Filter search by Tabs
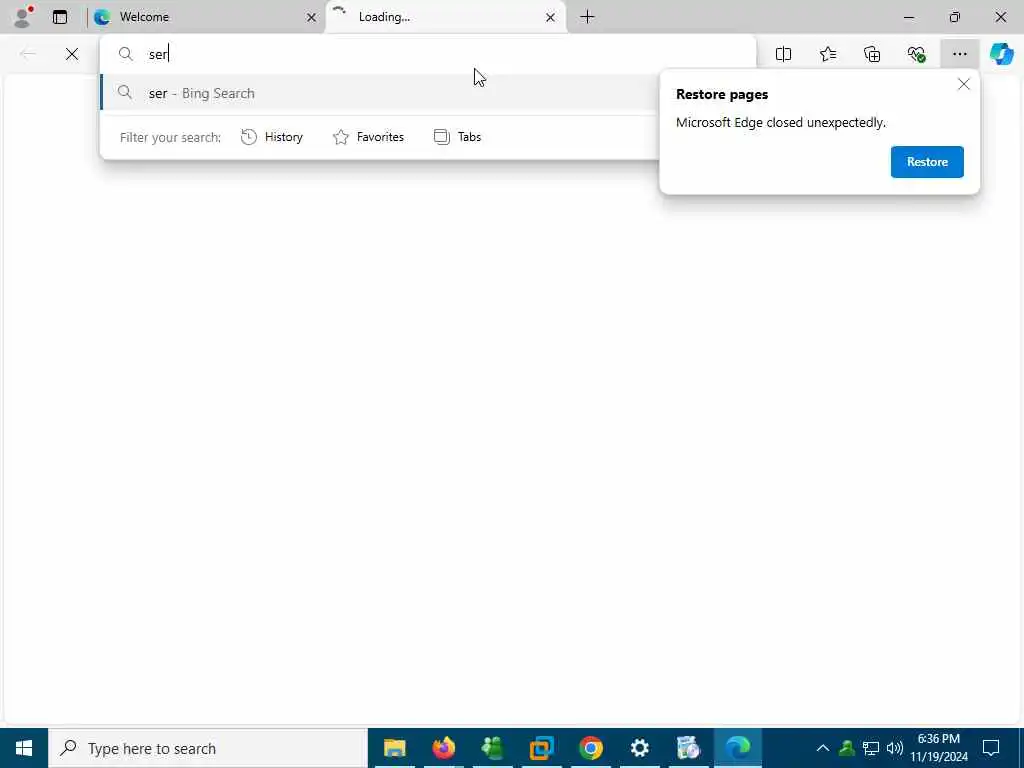 coord(458,137)
